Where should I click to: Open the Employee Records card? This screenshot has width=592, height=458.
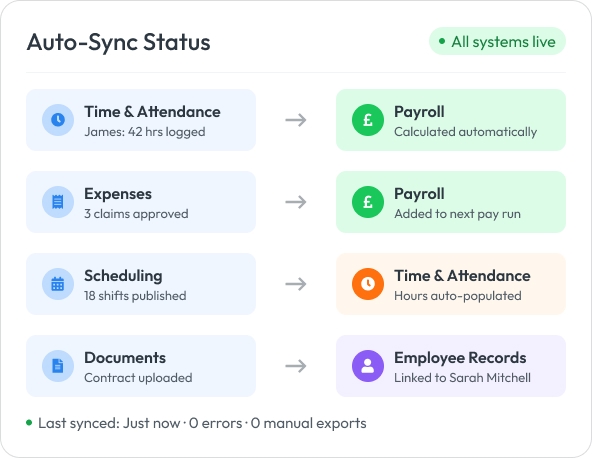coord(451,366)
